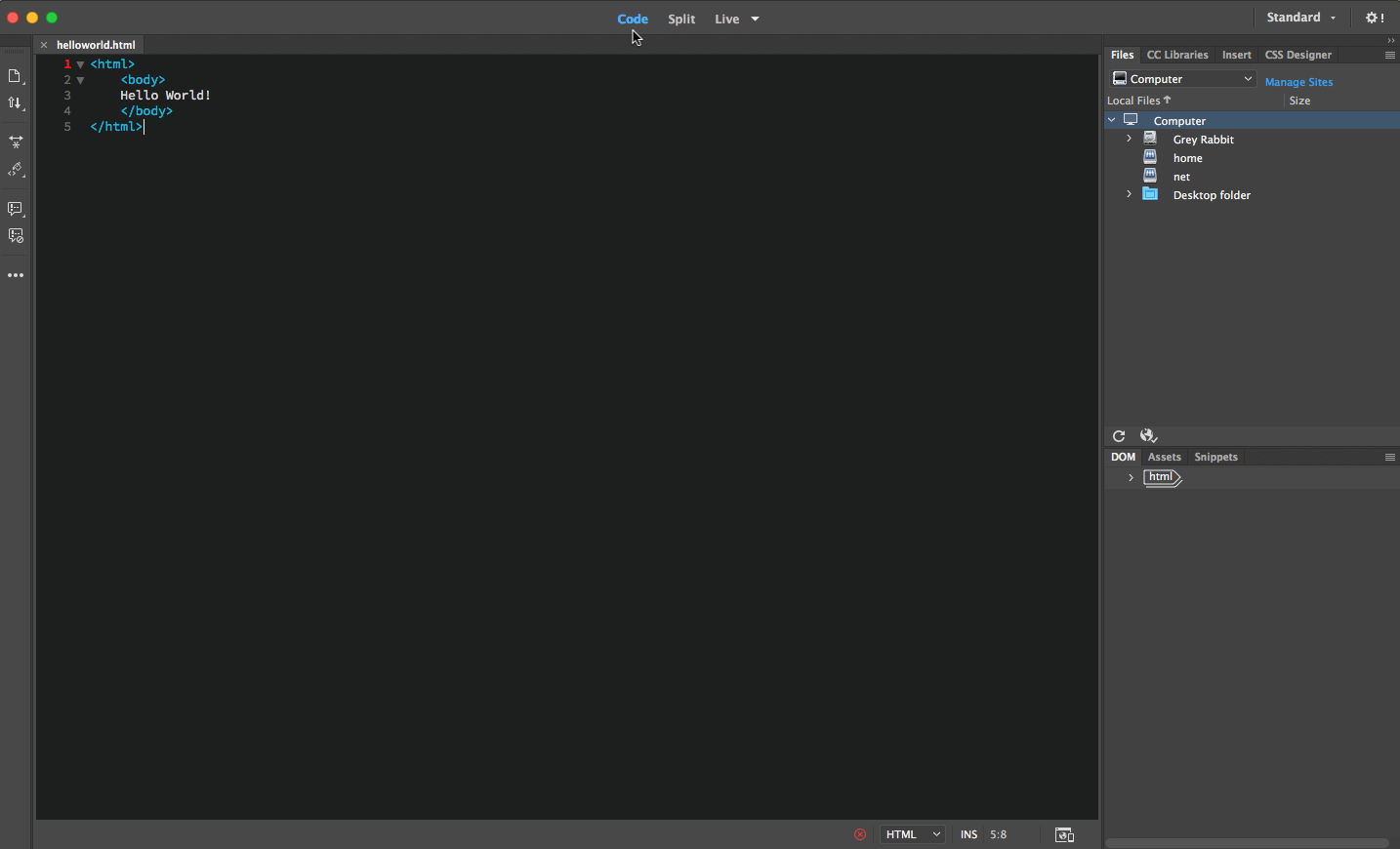Switch to the CSS Designer tab
This screenshot has height=849, width=1400.
[1297, 55]
